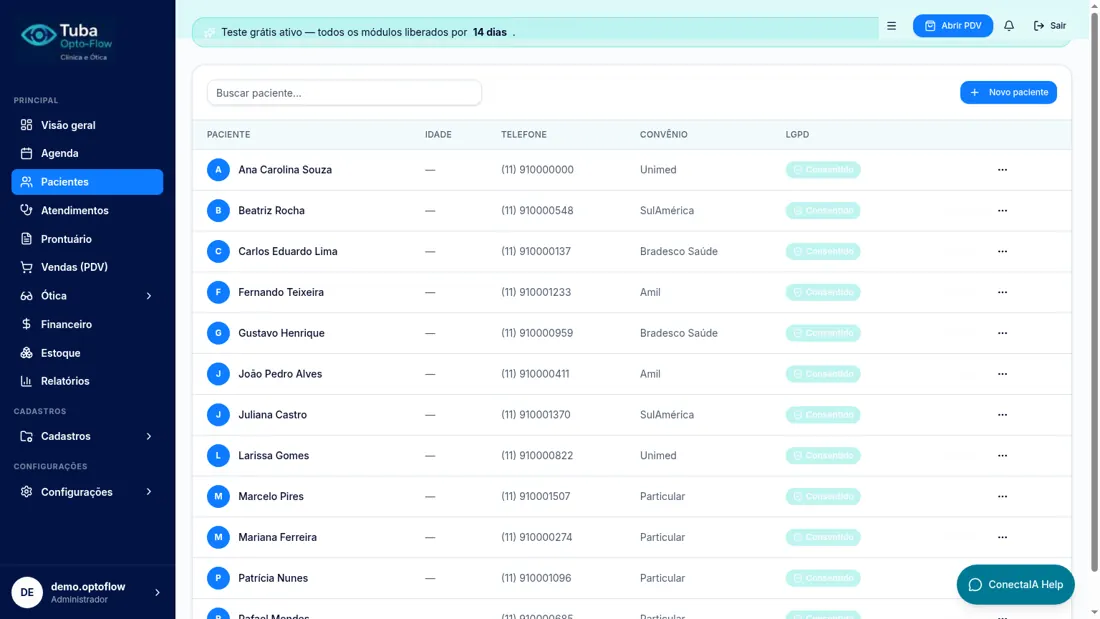The image size is (1100, 619).
Task: Select patient name Patricia Nunes
Action: click(273, 578)
